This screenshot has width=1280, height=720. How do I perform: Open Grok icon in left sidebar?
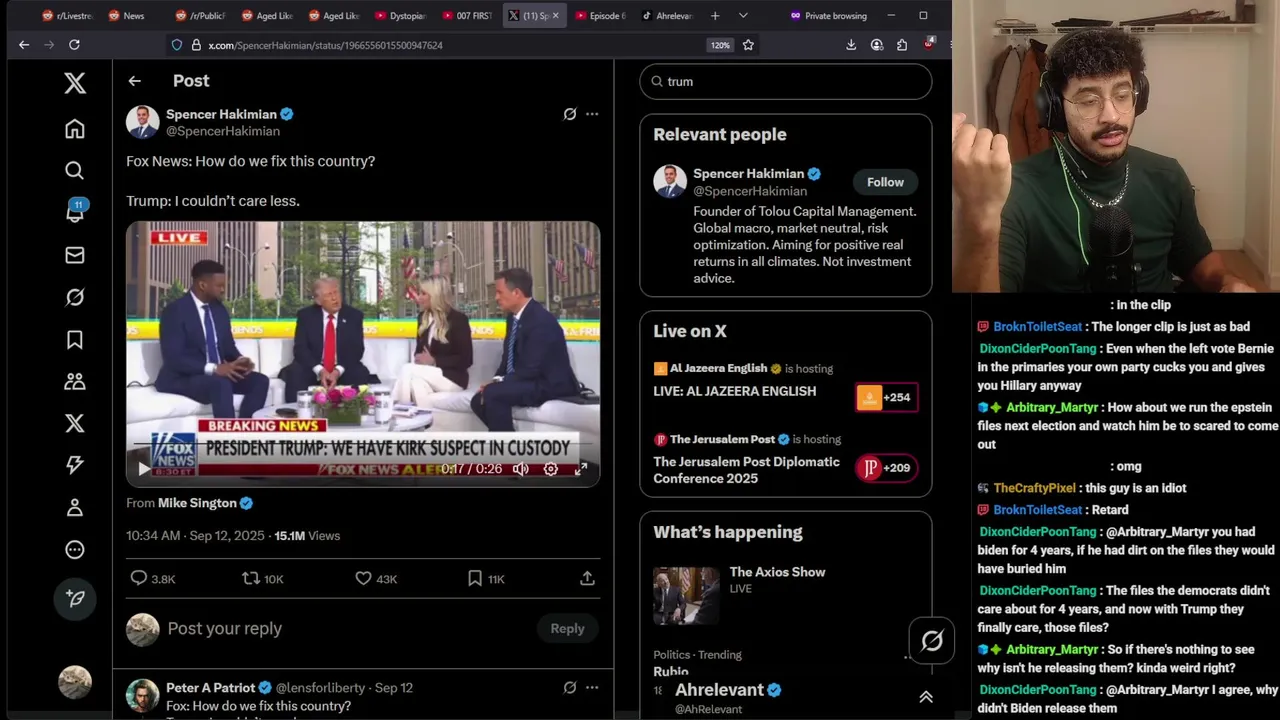click(x=75, y=297)
